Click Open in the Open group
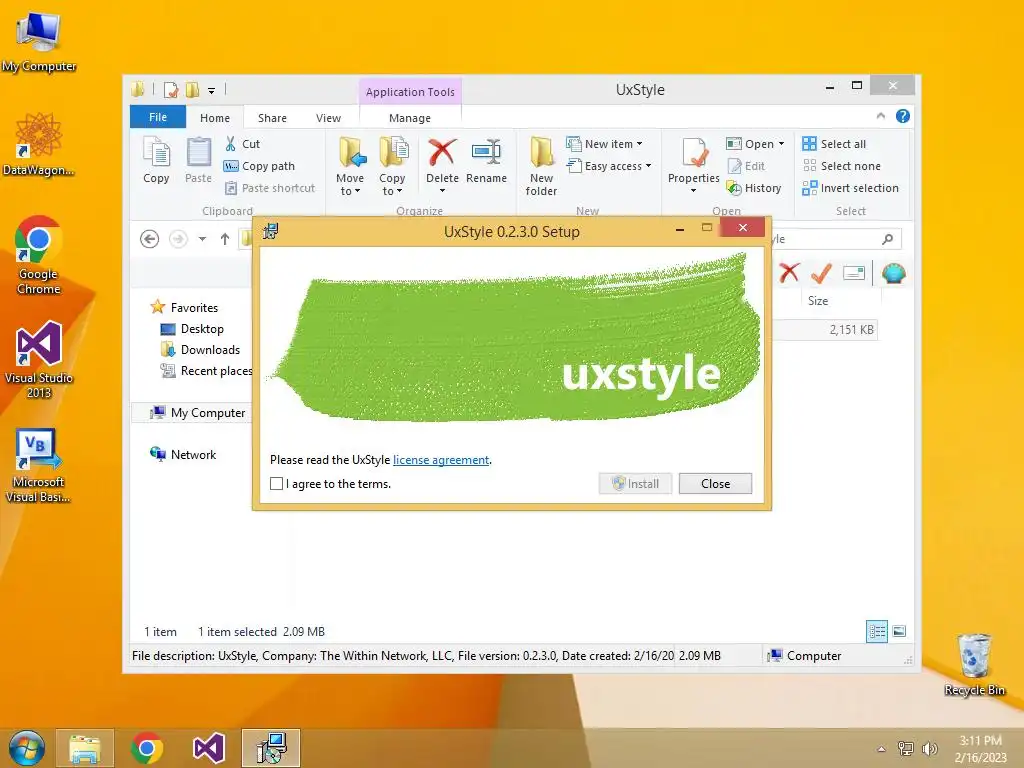1024x768 pixels. (x=750, y=144)
